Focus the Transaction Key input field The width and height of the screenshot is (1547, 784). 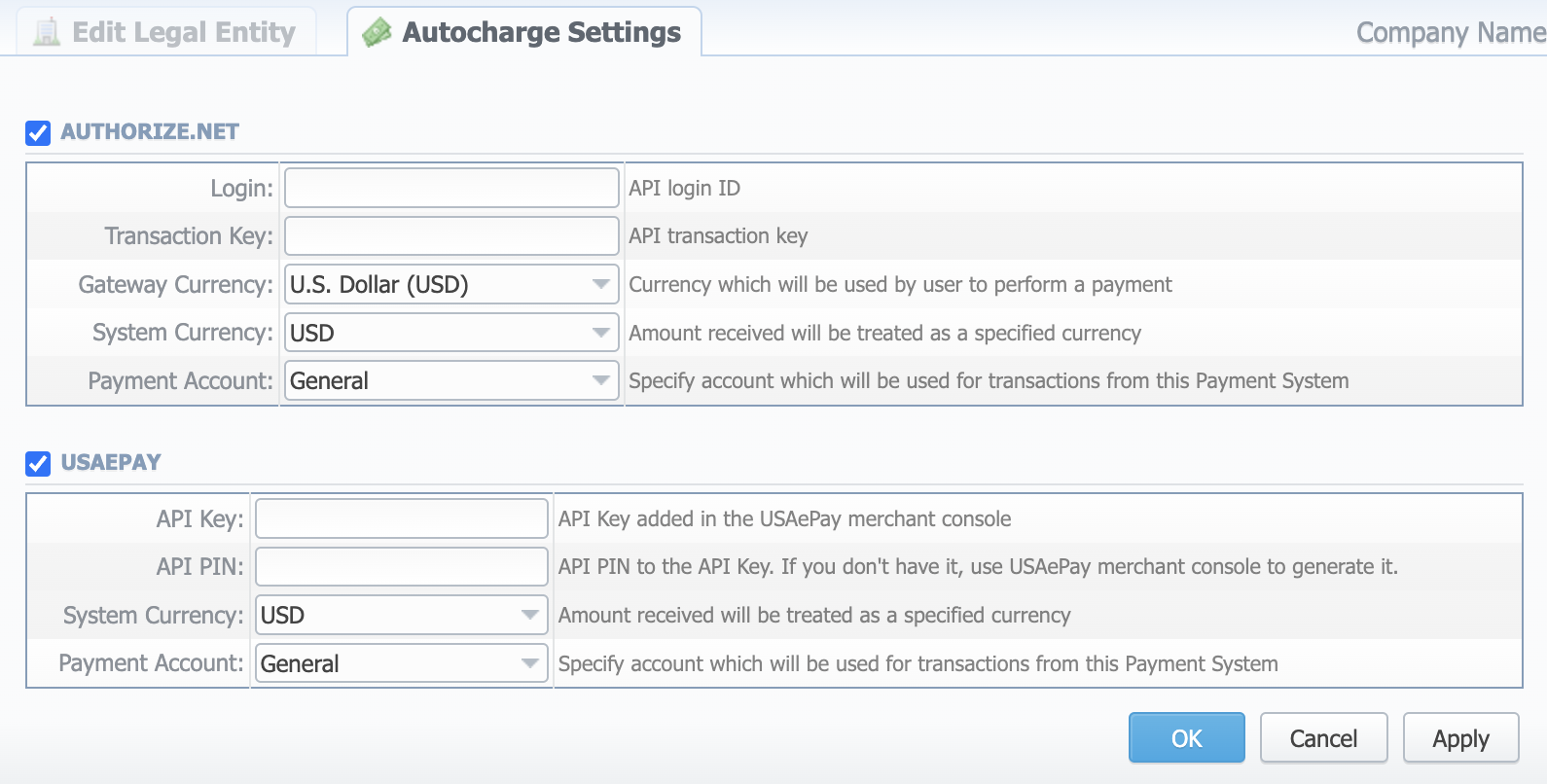coord(451,235)
